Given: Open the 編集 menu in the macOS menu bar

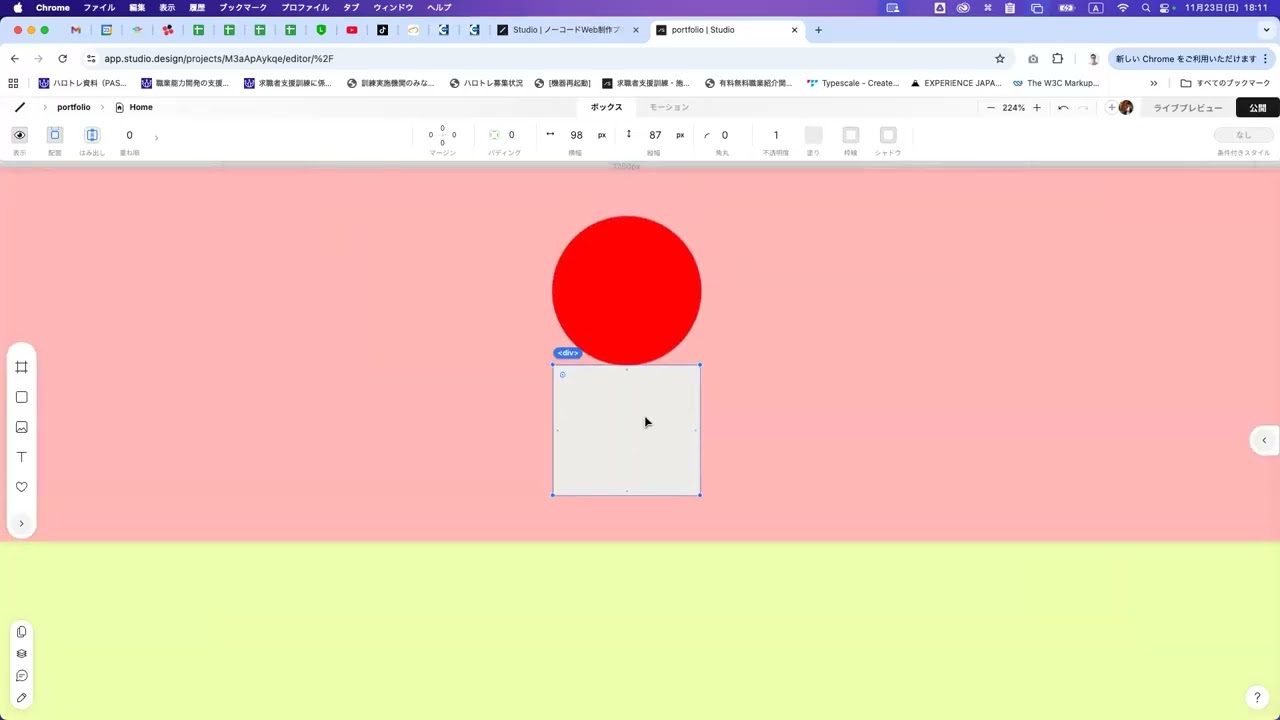Looking at the screenshot, I should coord(137,7).
